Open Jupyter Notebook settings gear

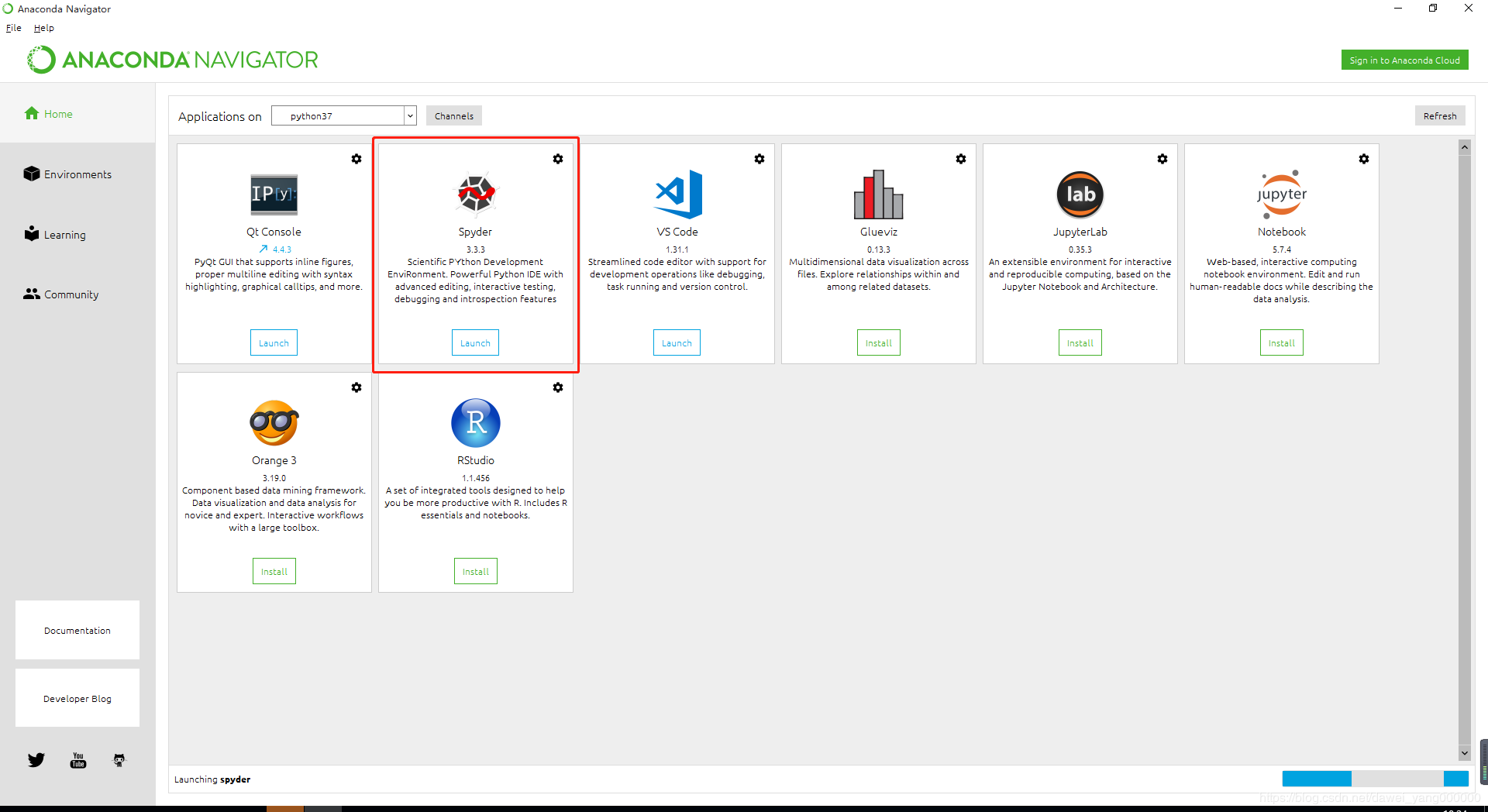(x=1364, y=159)
